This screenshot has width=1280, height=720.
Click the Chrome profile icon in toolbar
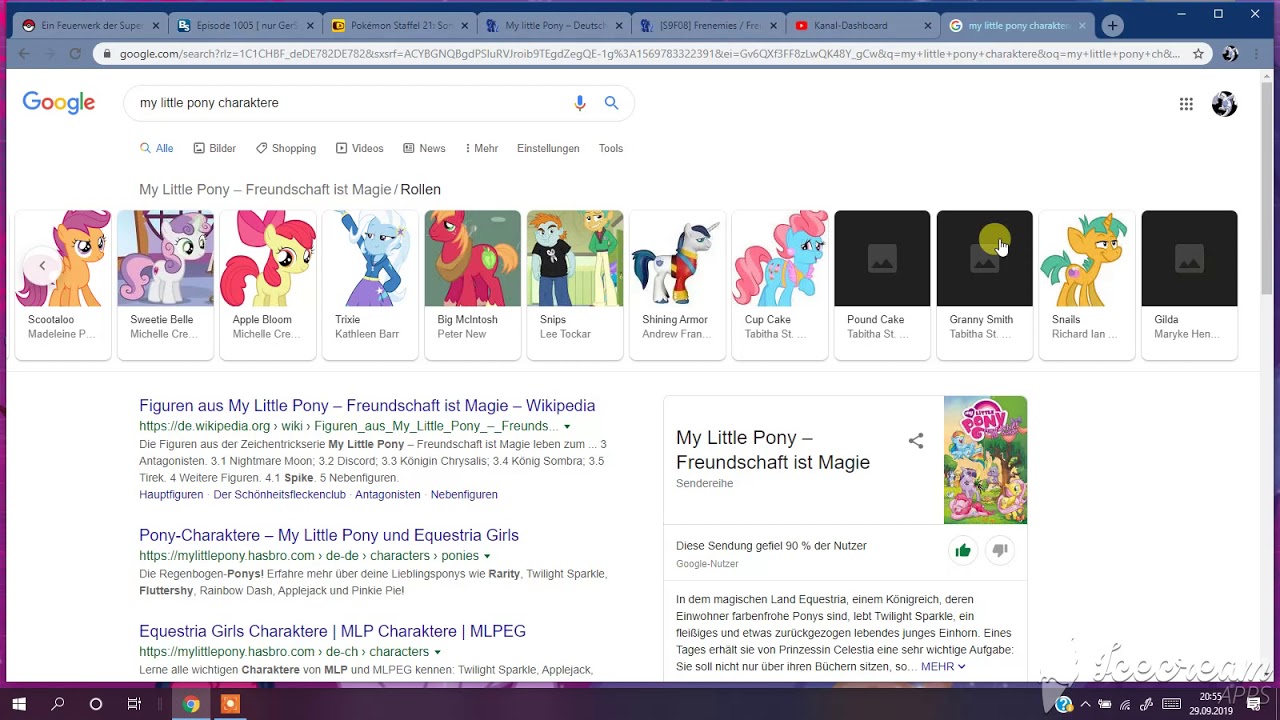point(1230,54)
